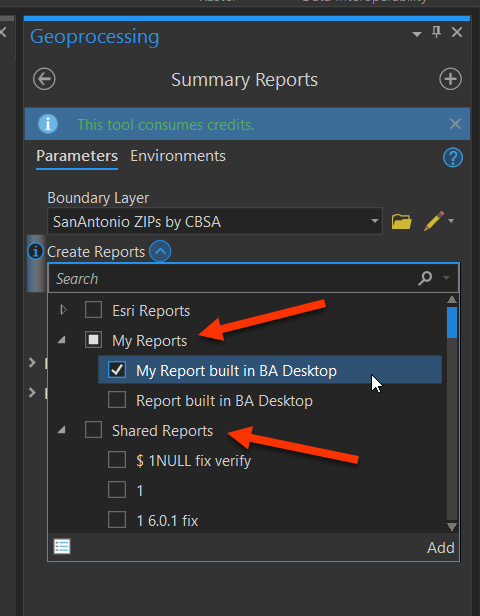This screenshot has height=616, width=480.
Task: Click the reports list scroll down arrow
Action: coord(452,526)
